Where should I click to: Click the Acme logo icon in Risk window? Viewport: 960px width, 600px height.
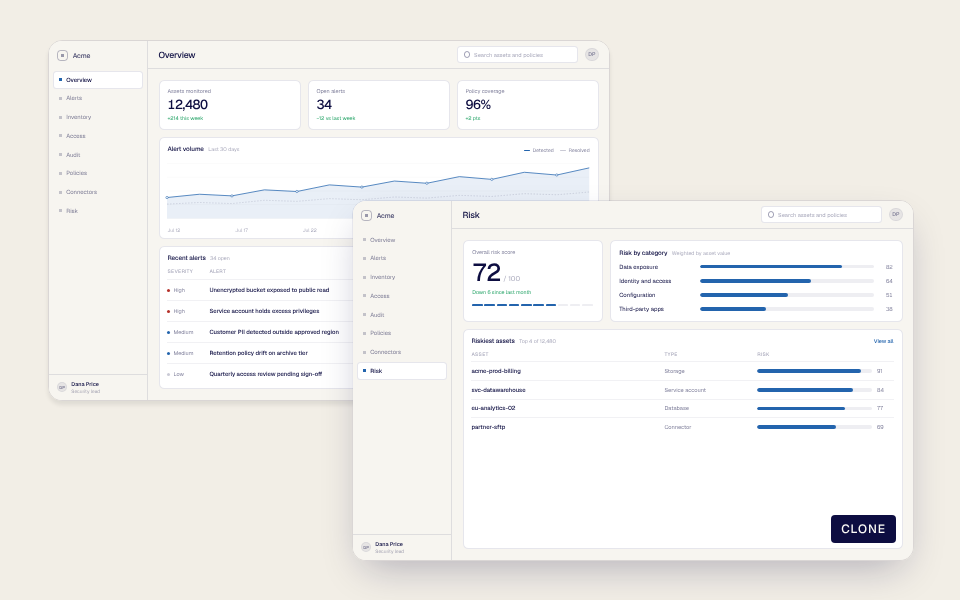tap(366, 216)
